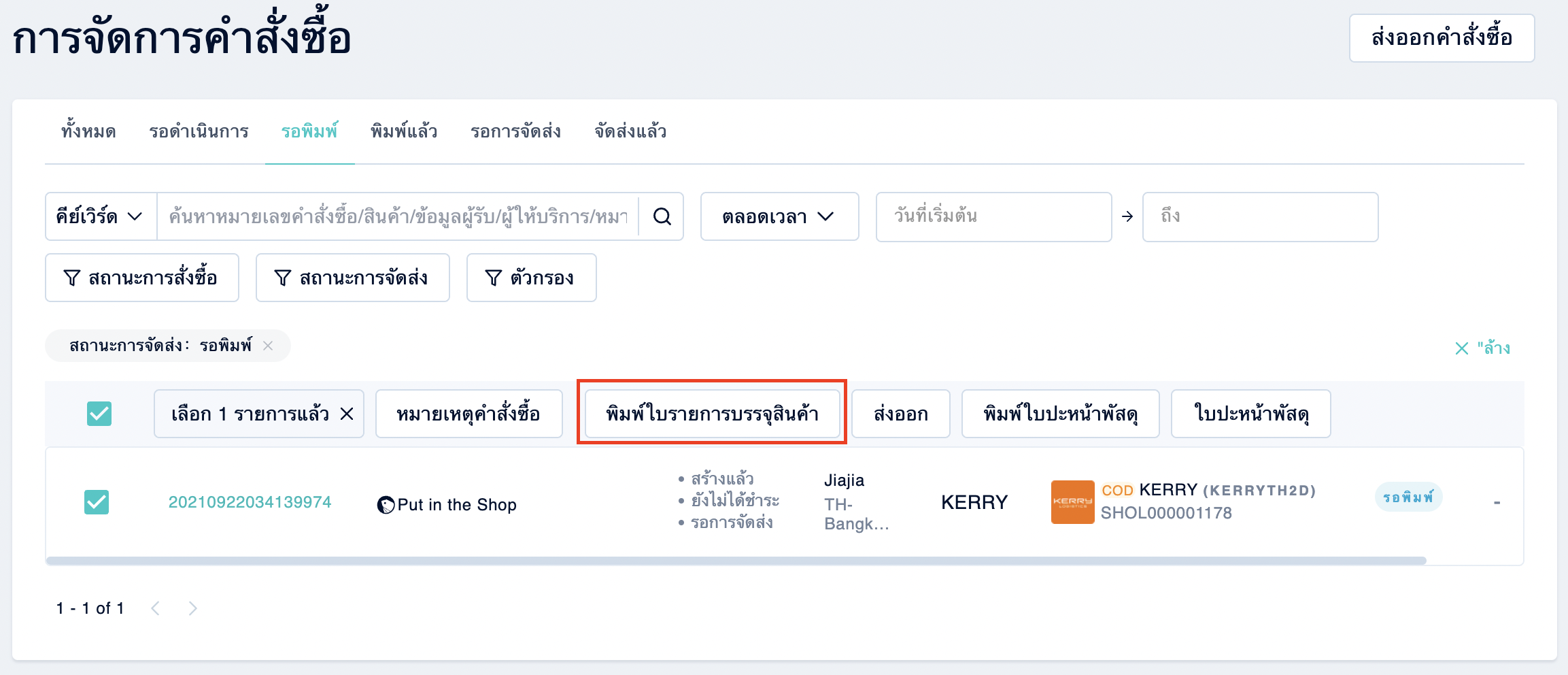Select the รอพิมพ์ tab
This screenshot has width=1568, height=675.
click(x=309, y=131)
